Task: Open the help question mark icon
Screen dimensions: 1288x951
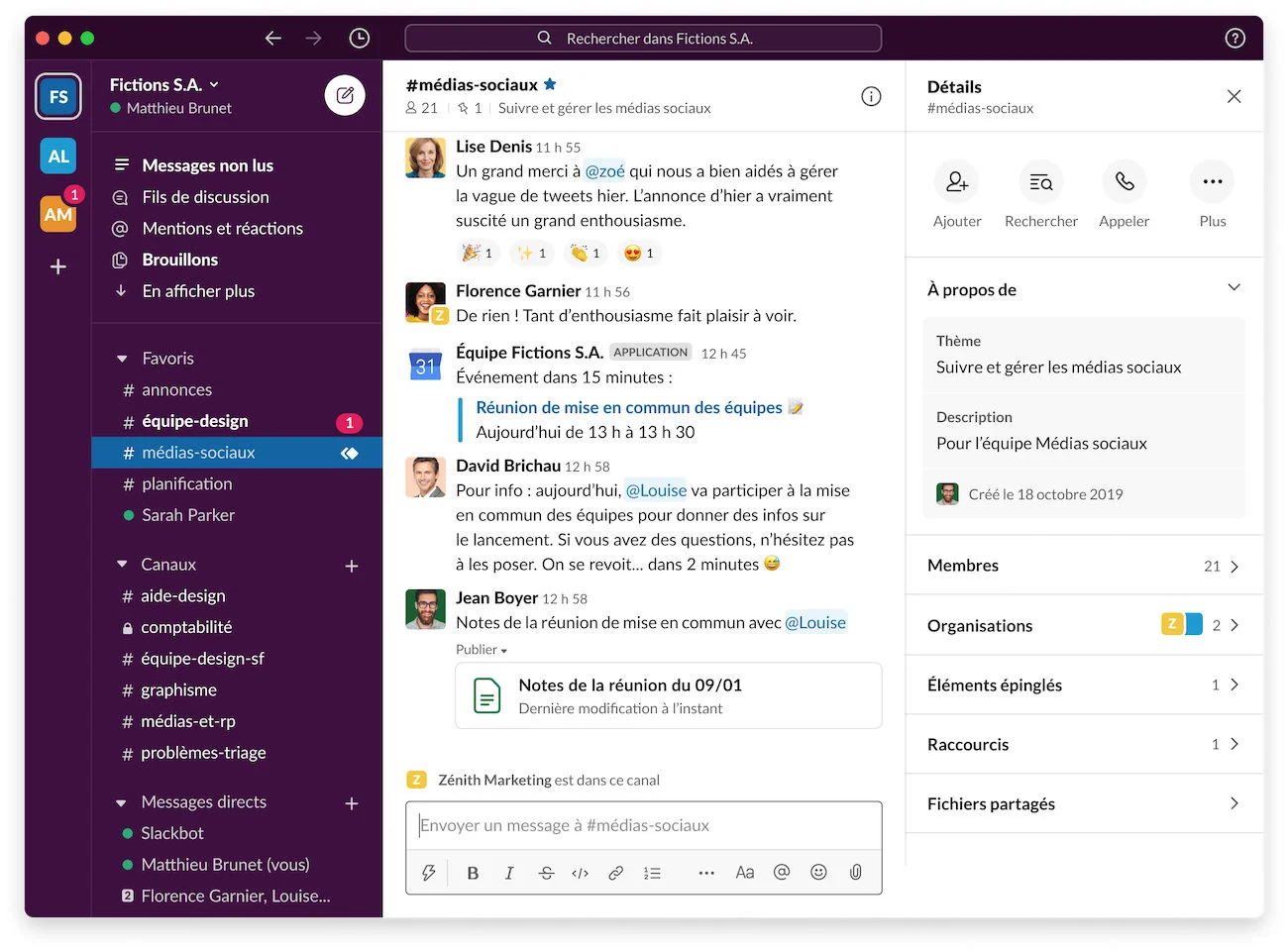Action: [1235, 38]
